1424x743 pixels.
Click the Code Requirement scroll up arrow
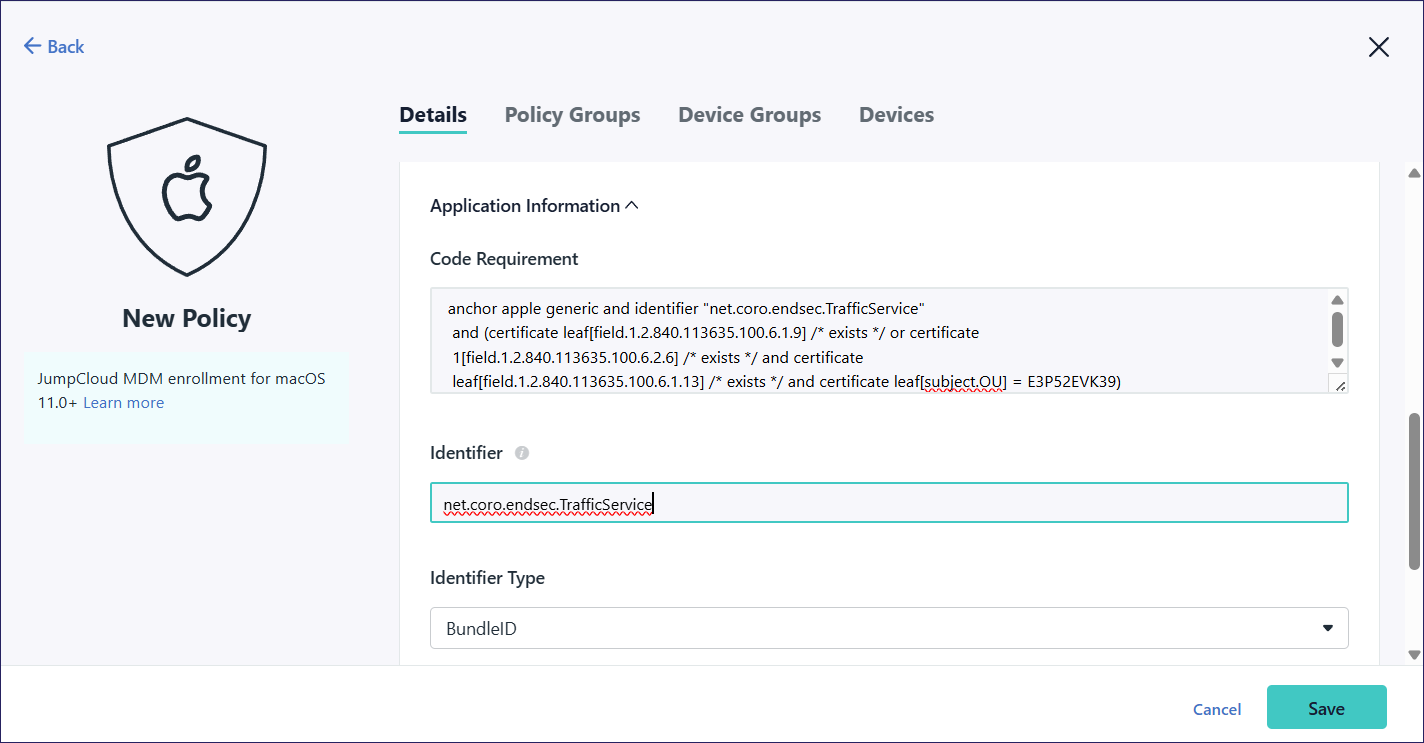1337,300
